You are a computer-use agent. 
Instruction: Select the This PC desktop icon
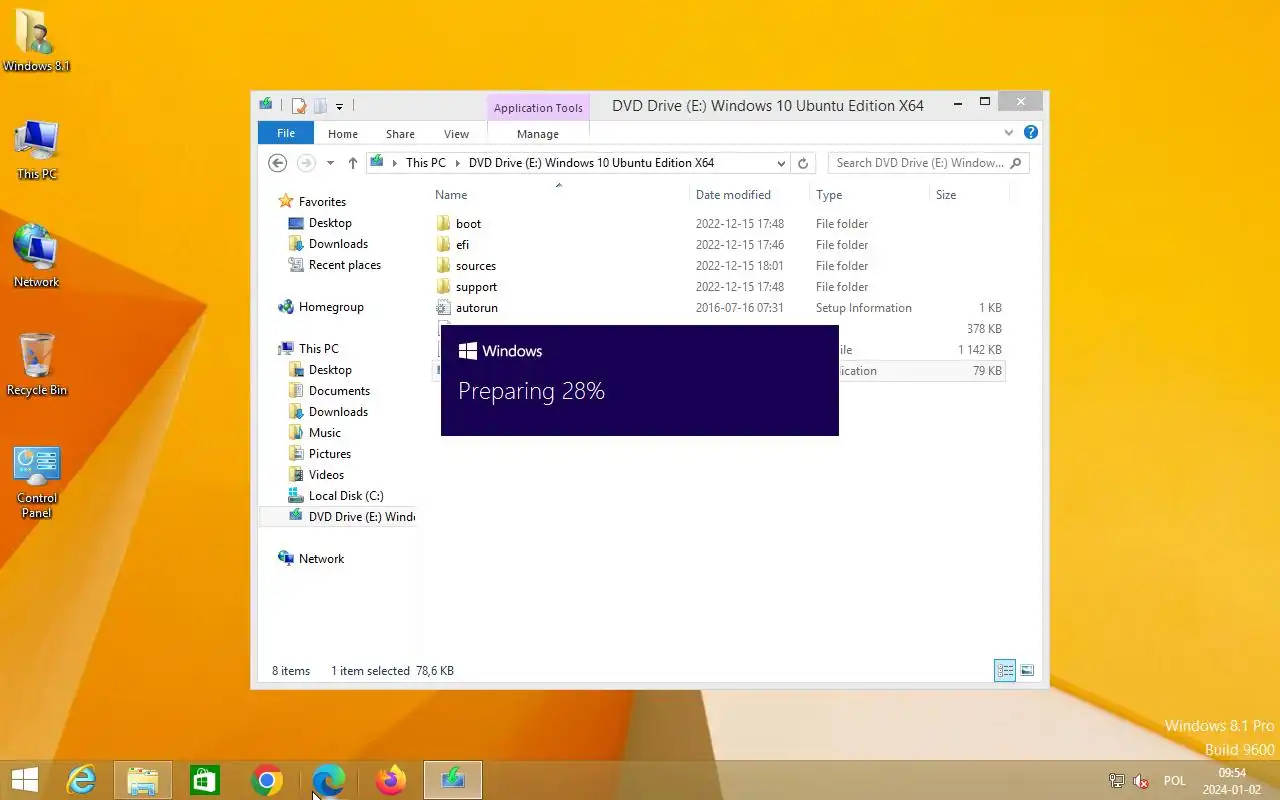37,150
